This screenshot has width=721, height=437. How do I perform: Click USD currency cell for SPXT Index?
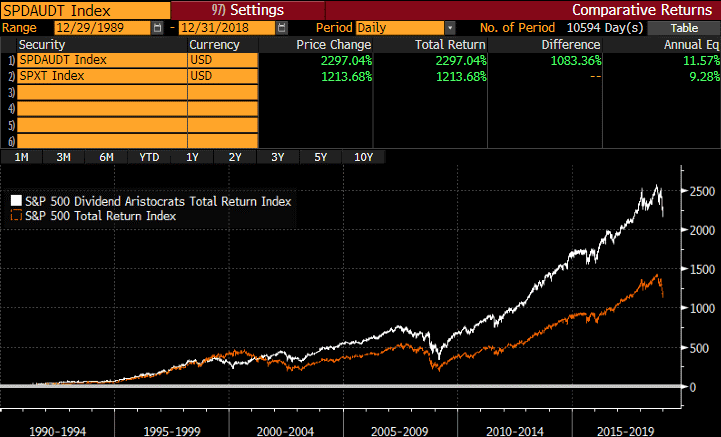coord(223,76)
